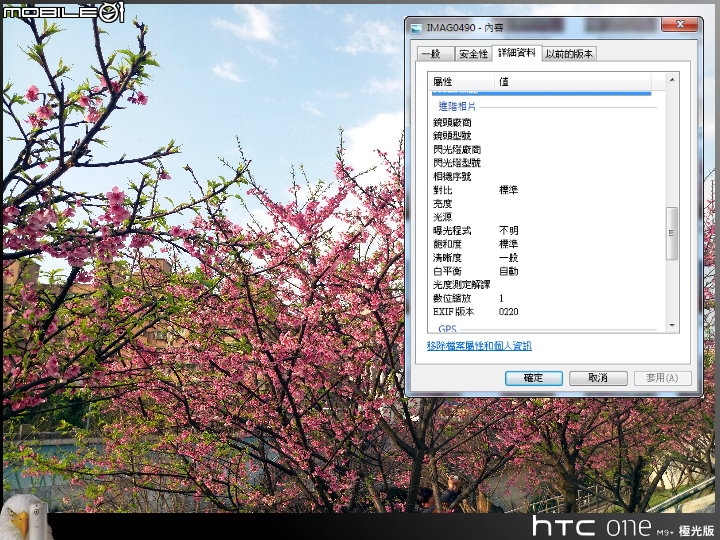Click the scrollbar up arrow

pos(672,79)
